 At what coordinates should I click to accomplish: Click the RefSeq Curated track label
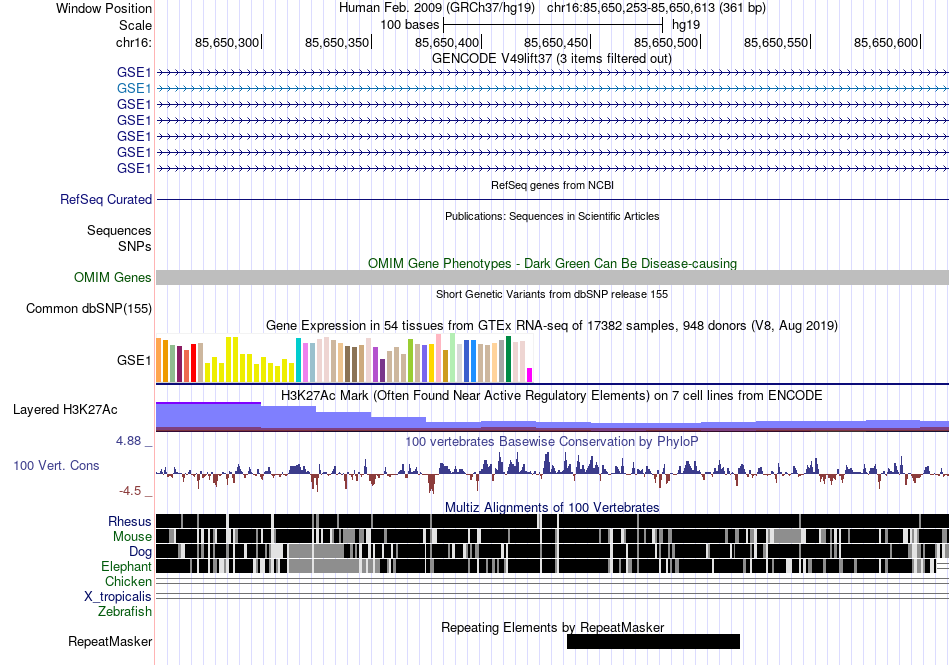tap(106, 199)
